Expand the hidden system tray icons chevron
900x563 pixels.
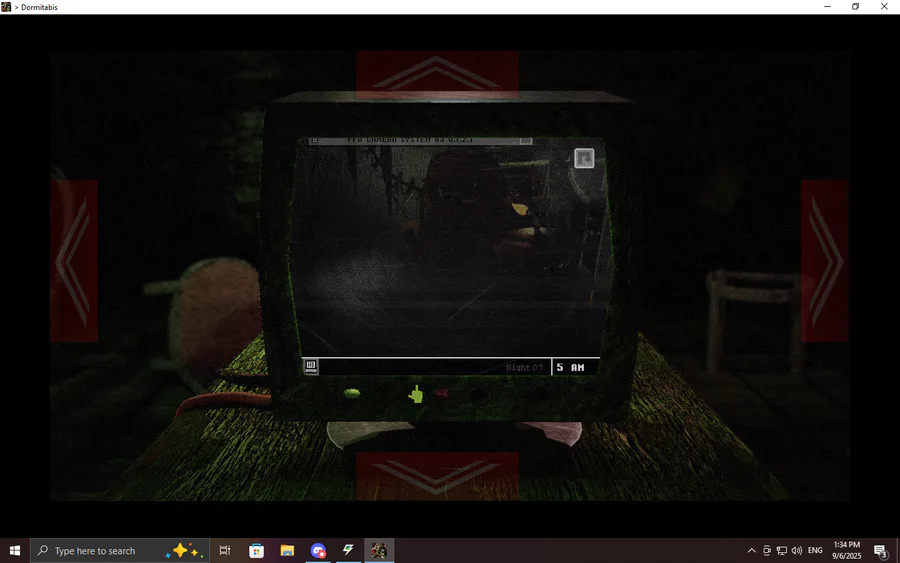(x=751, y=550)
